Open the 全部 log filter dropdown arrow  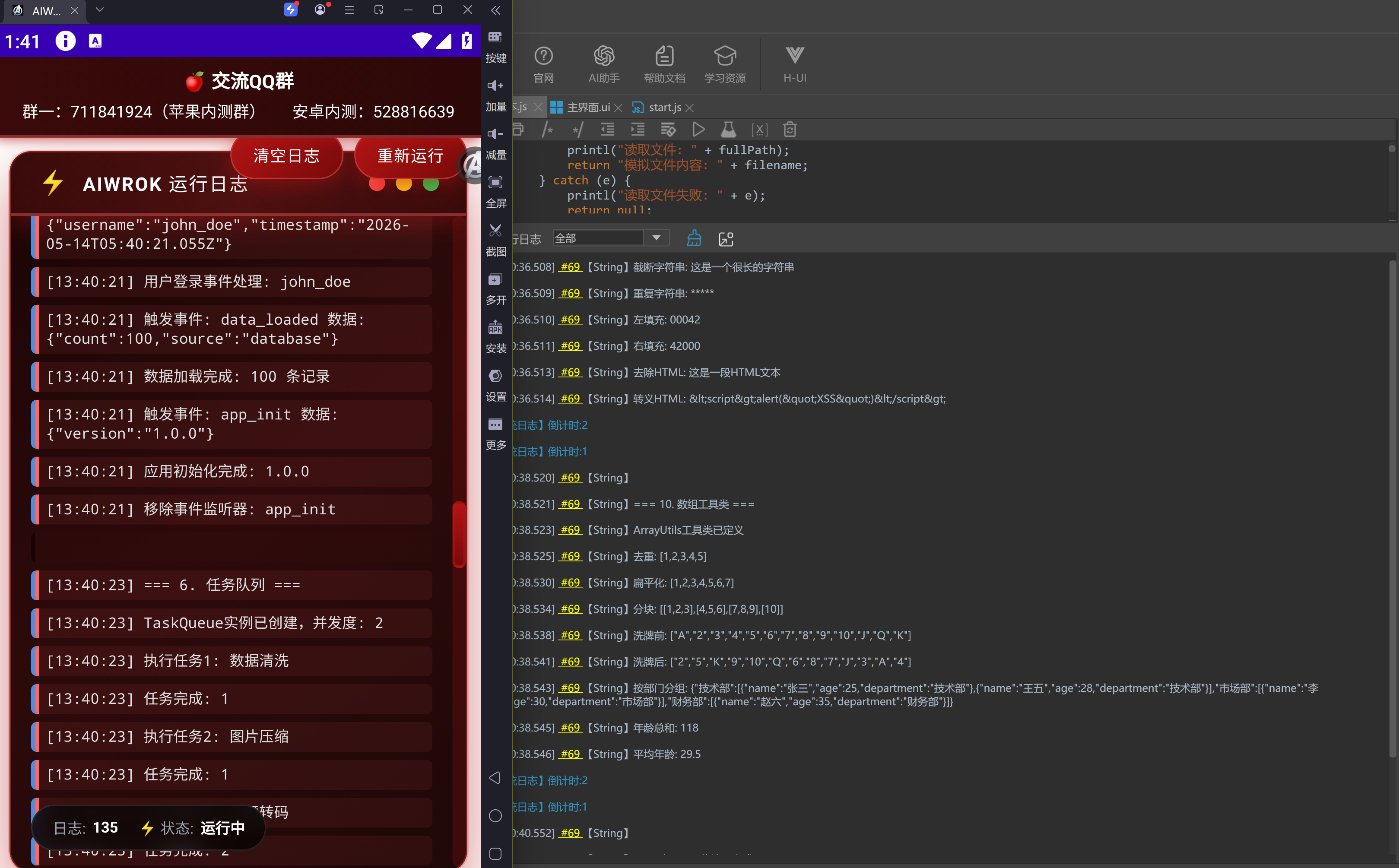pyautogui.click(x=656, y=238)
